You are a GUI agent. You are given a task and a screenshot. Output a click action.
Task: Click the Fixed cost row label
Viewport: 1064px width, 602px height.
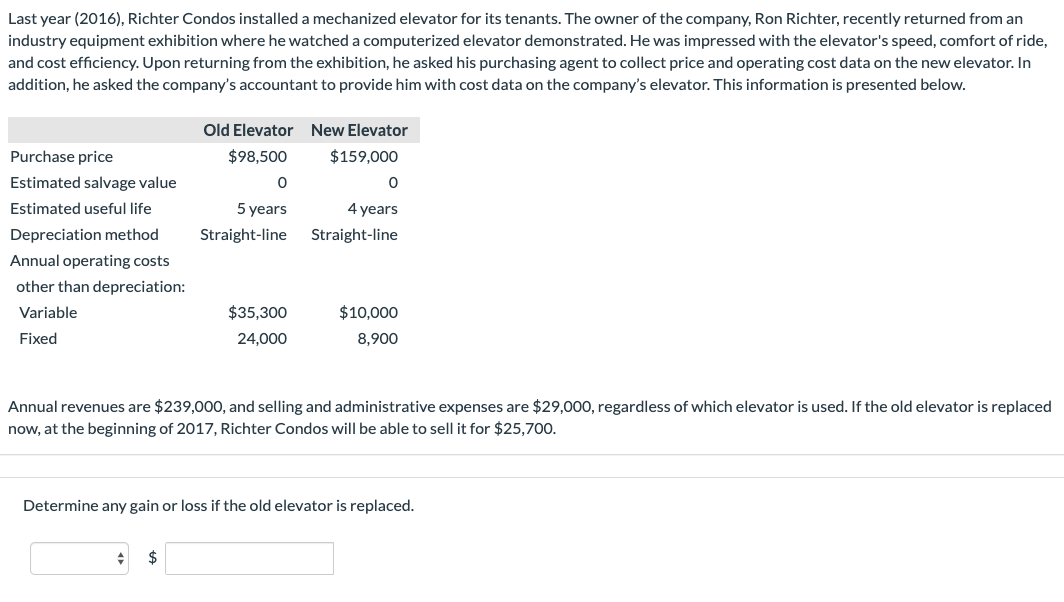pyautogui.click(x=38, y=338)
